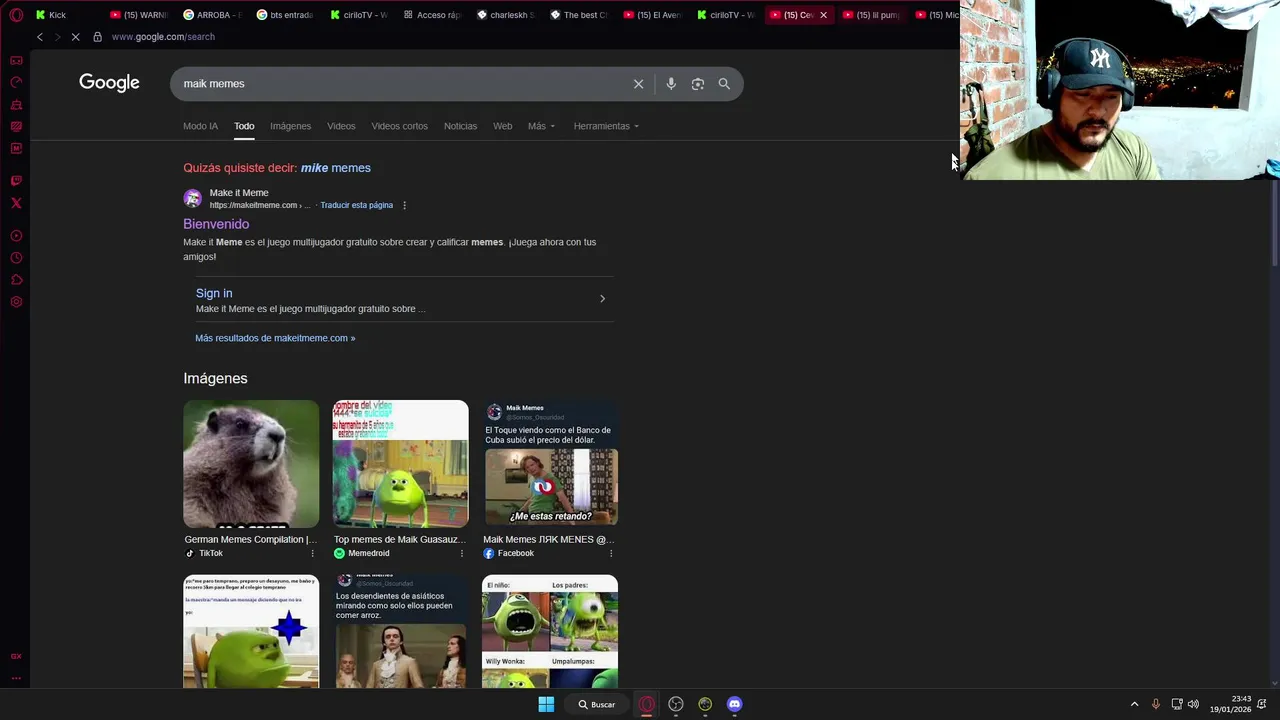This screenshot has height=720, width=1280.
Task: Open Settings gear icon in sidebar
Action: [x=16, y=302]
